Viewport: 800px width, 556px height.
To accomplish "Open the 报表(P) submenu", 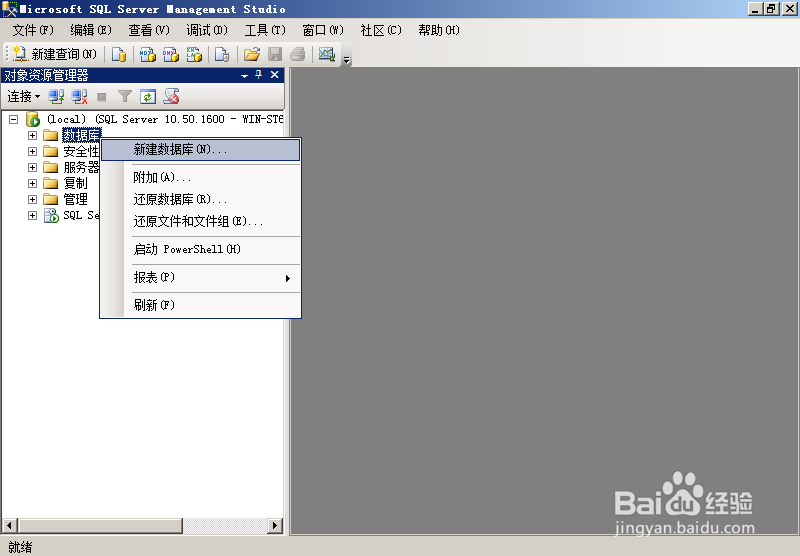I will (x=201, y=277).
